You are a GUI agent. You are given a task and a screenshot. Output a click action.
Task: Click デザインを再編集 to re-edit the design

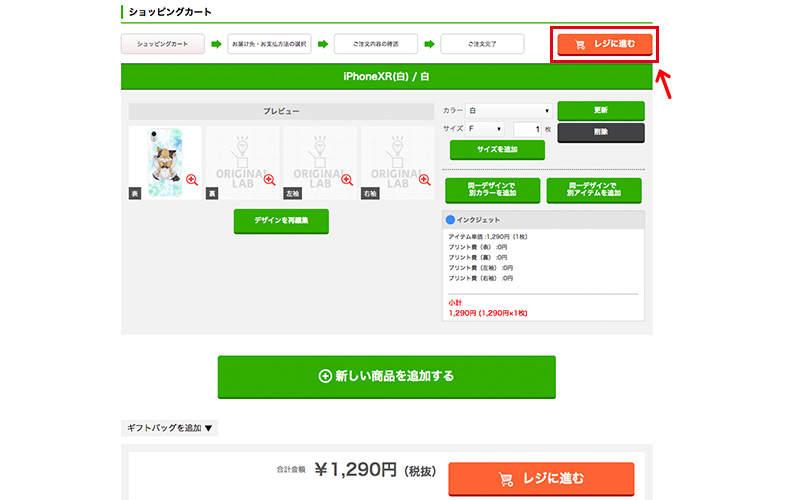(x=281, y=221)
